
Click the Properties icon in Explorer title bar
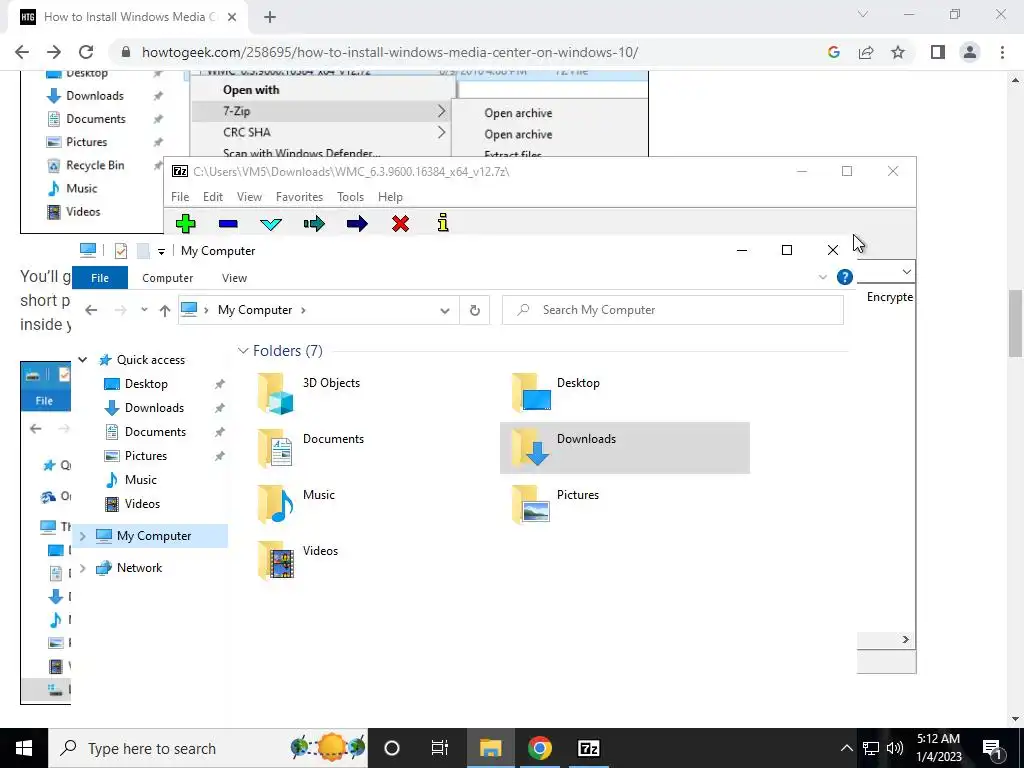pos(121,251)
